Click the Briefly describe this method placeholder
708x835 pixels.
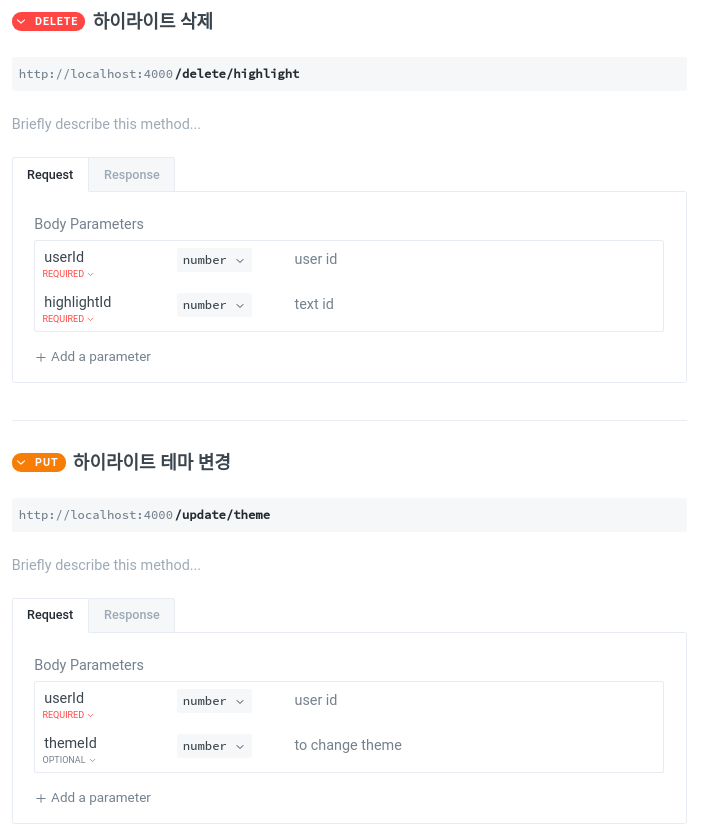(x=106, y=124)
